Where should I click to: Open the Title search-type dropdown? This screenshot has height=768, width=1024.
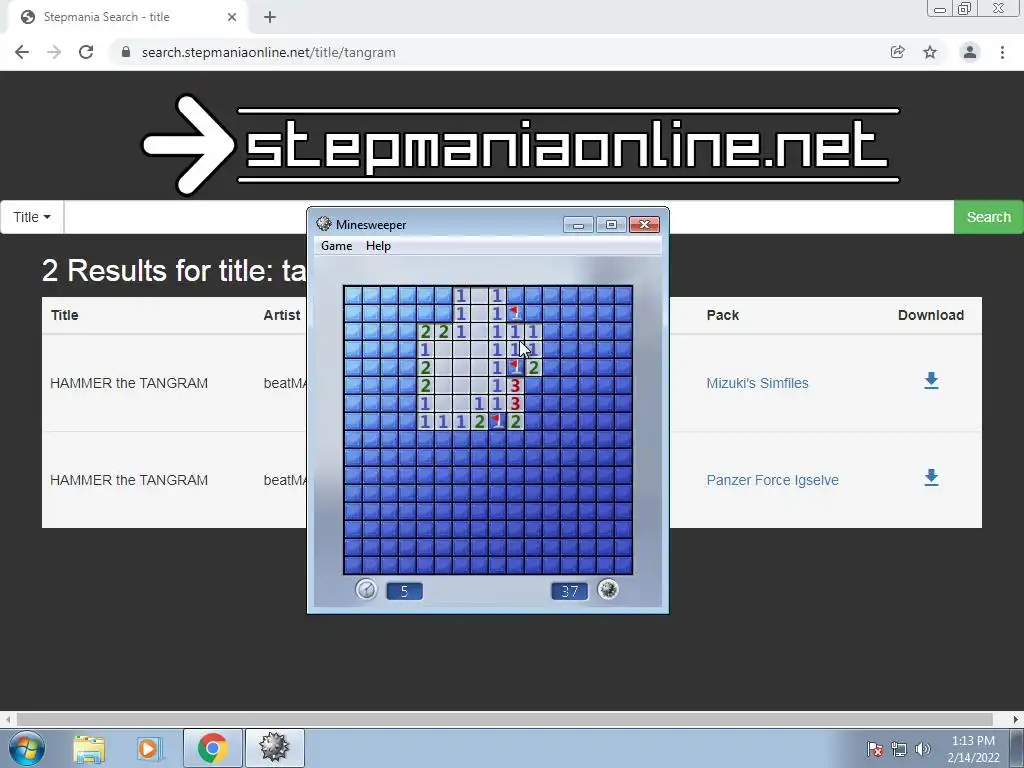click(32, 217)
